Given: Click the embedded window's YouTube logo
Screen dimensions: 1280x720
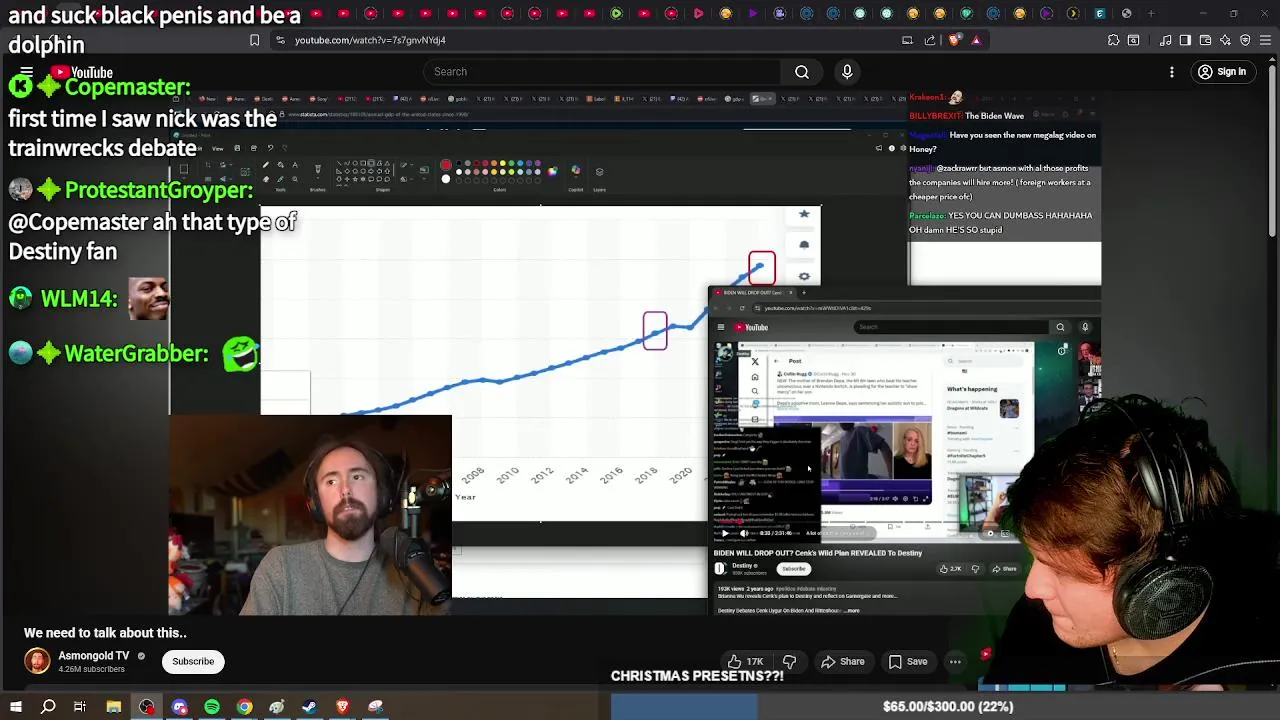Looking at the screenshot, I should tap(751, 327).
